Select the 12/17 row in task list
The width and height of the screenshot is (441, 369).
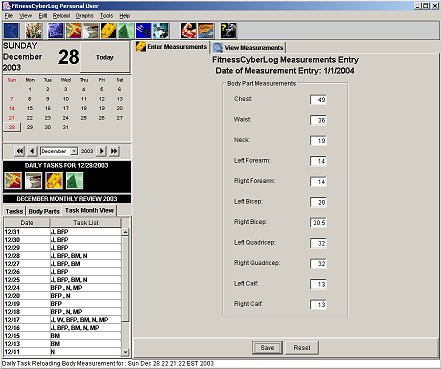click(63, 320)
